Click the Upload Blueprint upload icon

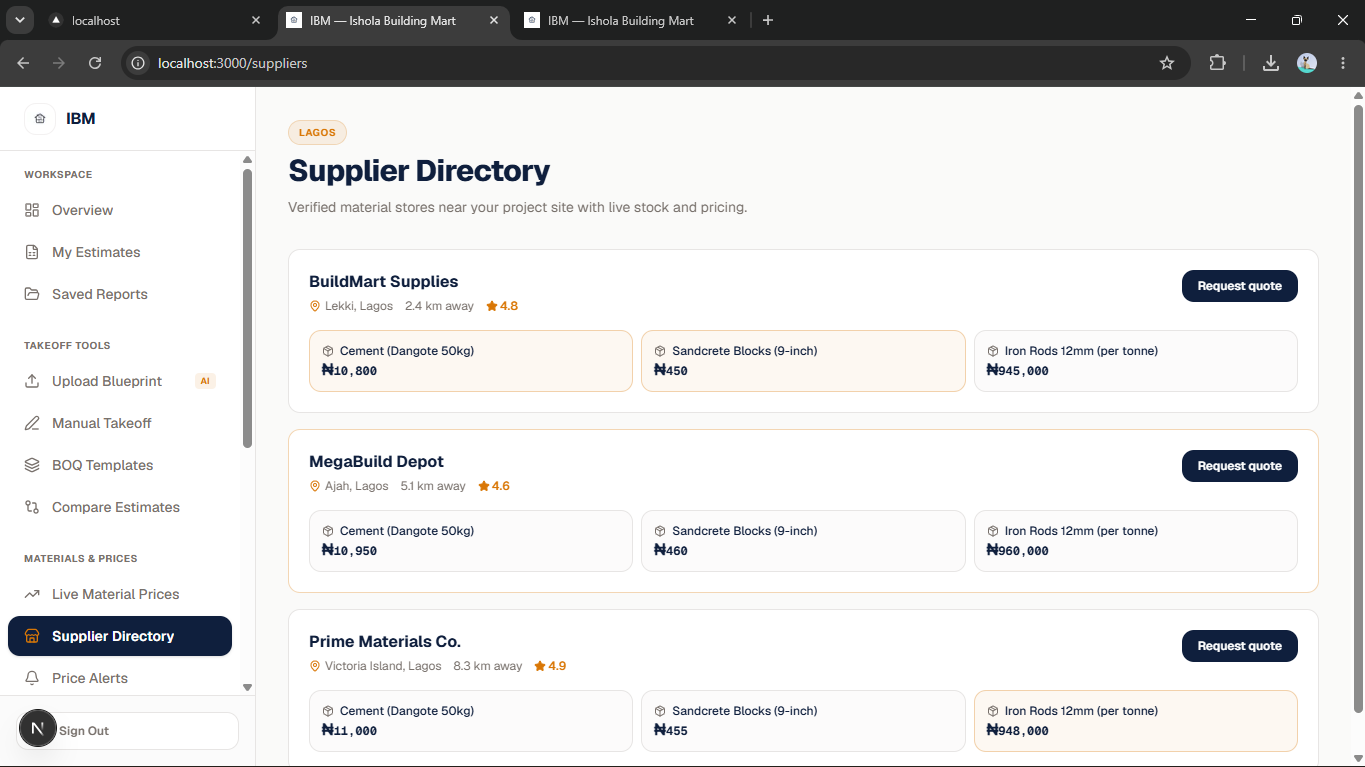pyautogui.click(x=32, y=381)
